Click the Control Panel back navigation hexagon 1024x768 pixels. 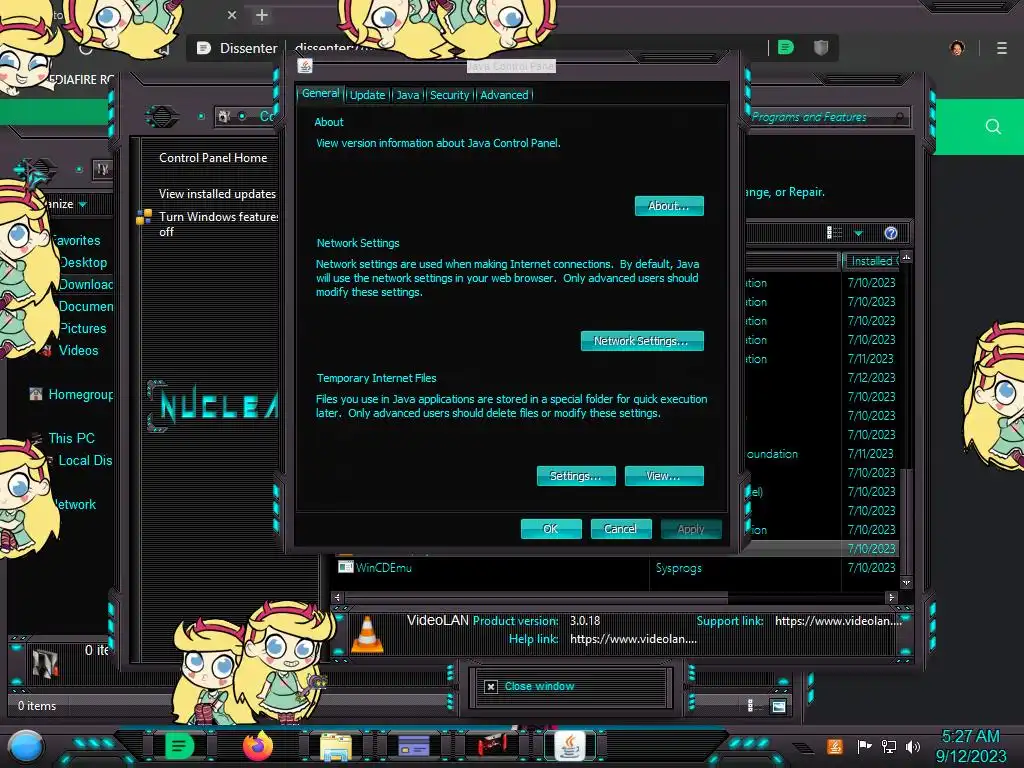click(161, 116)
